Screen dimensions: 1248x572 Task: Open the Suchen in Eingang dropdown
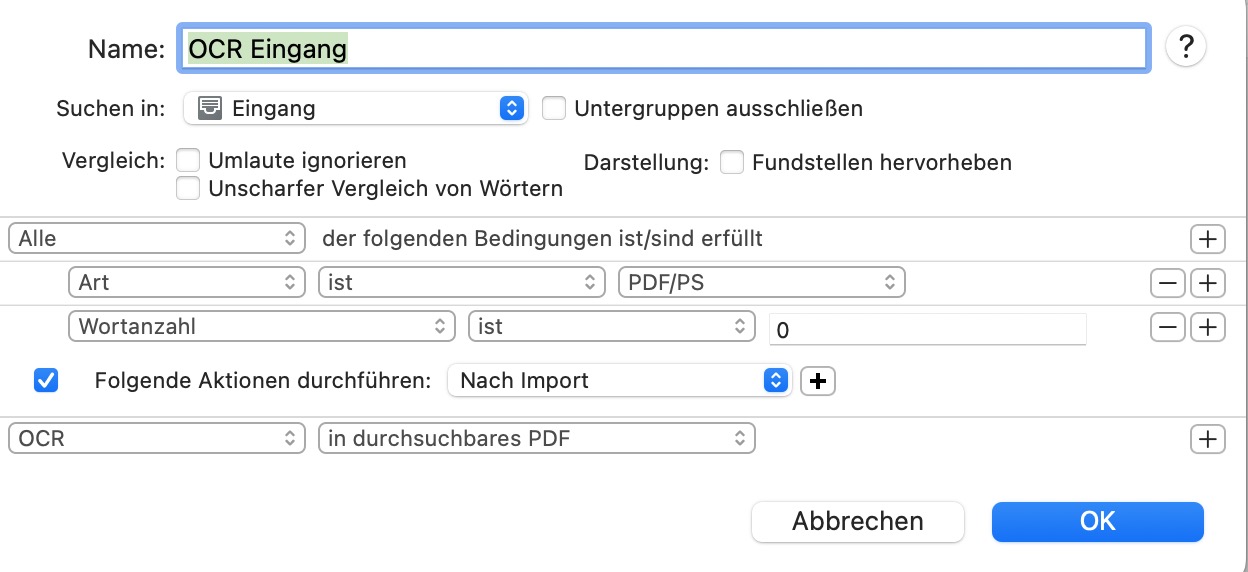356,108
